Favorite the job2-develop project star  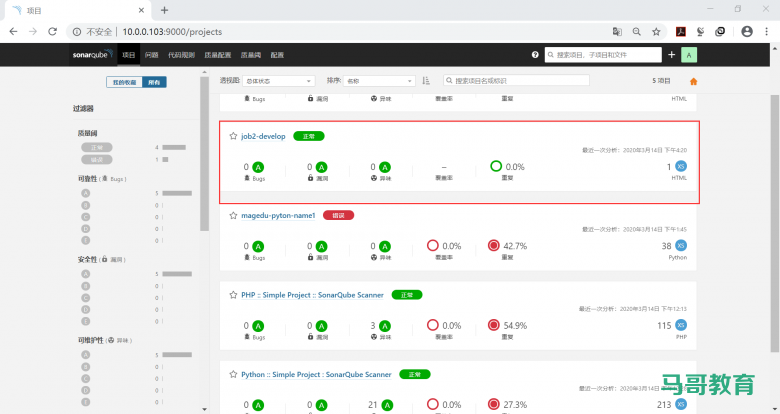click(233, 136)
